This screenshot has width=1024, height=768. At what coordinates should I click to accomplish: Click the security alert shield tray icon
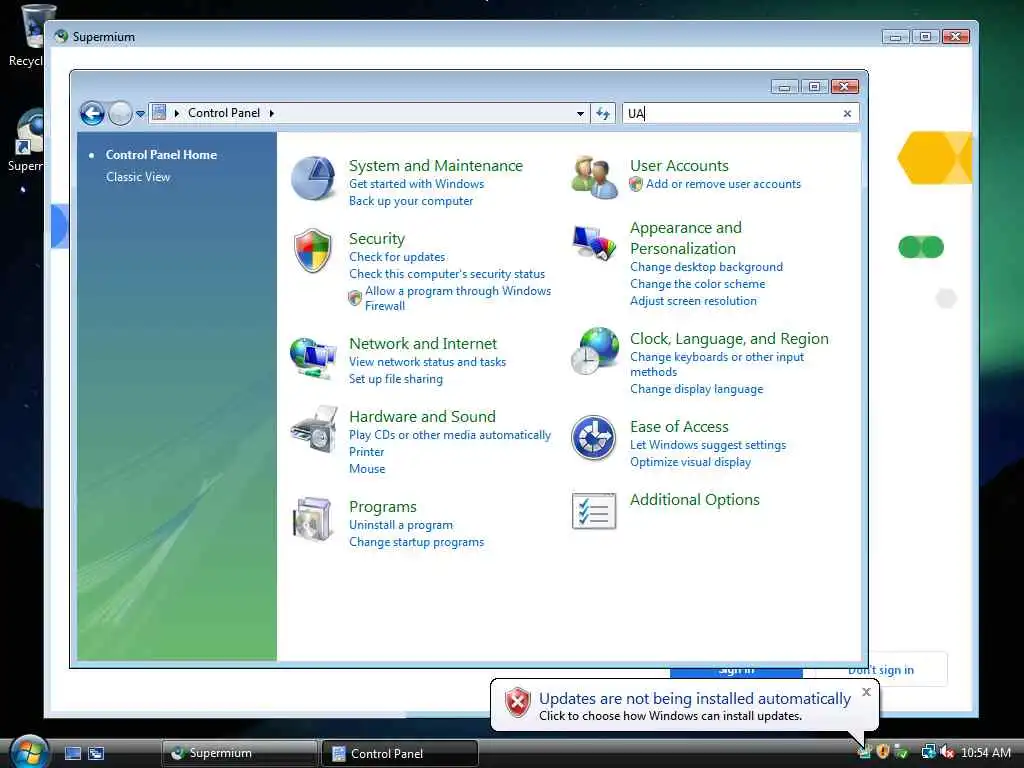pyautogui.click(x=883, y=752)
